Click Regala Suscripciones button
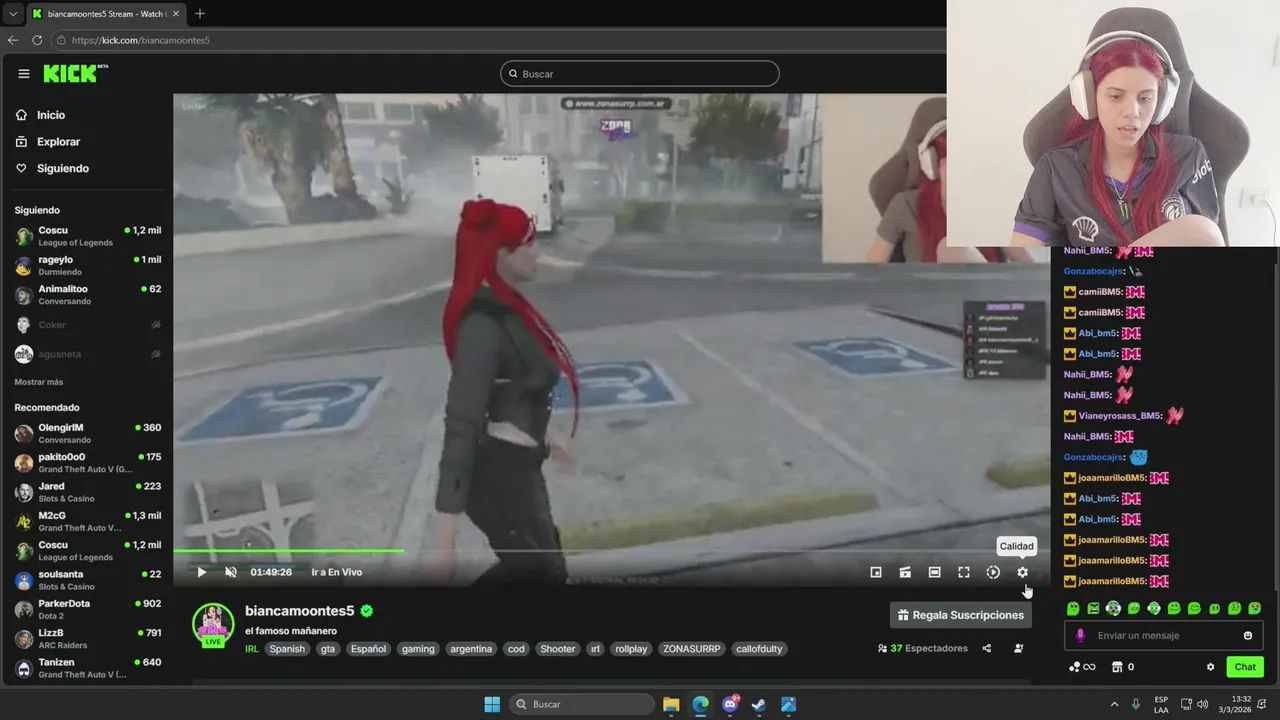This screenshot has height=720, width=1280. (961, 615)
